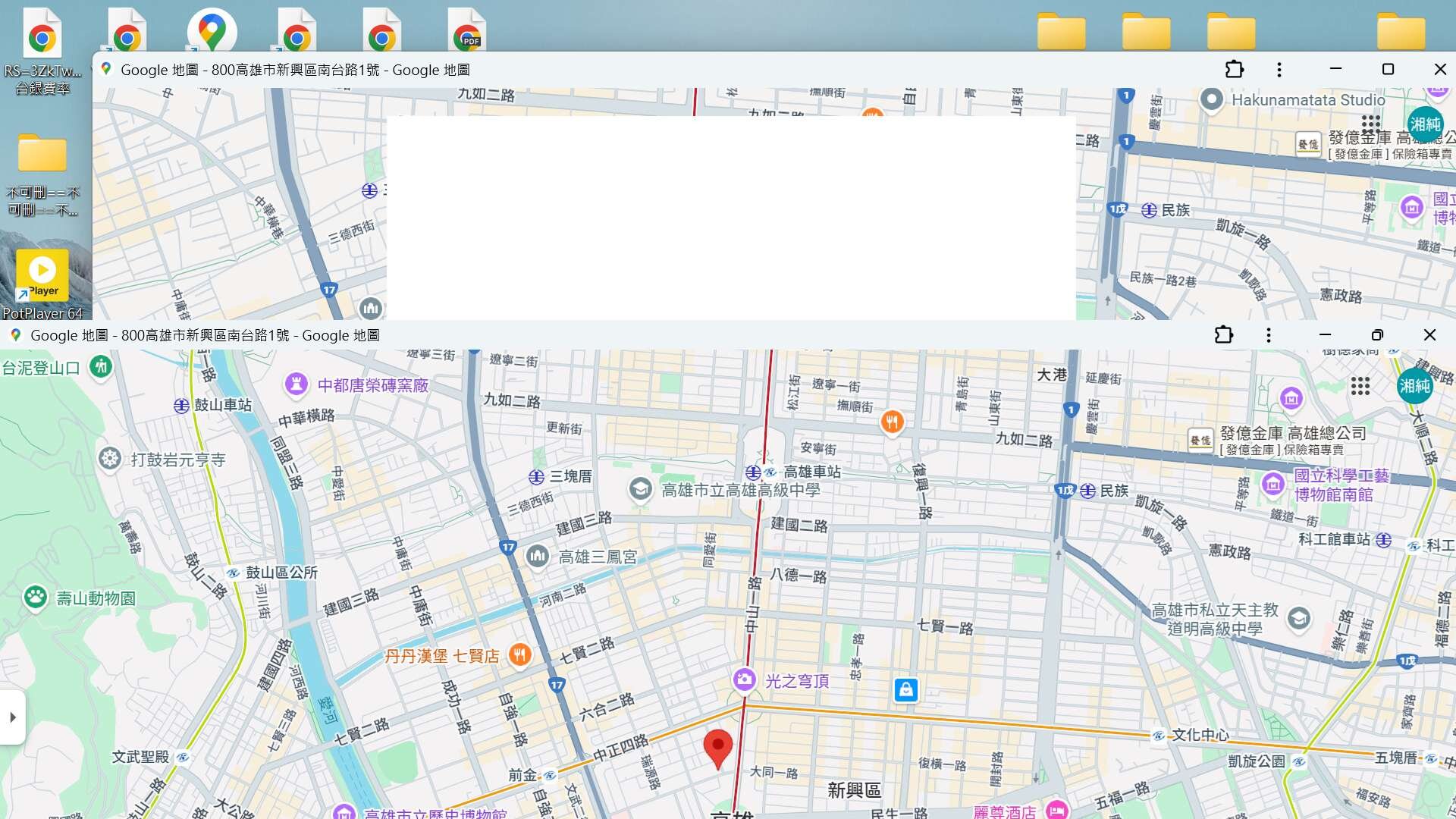The image size is (1456, 819).
Task: Open Google apps grid in lower window
Action: click(x=1360, y=386)
